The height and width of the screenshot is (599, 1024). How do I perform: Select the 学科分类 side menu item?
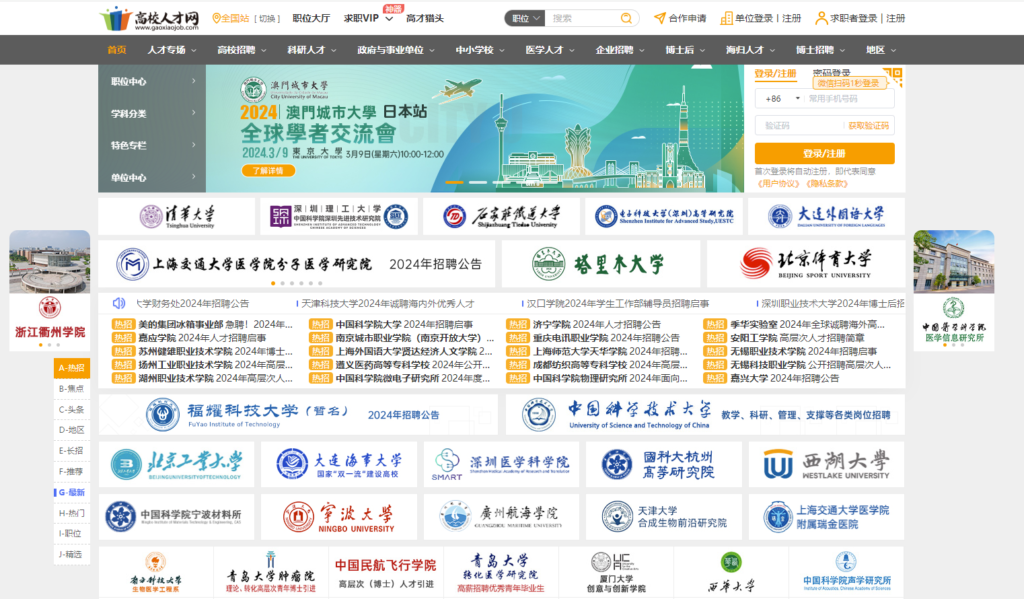(x=152, y=114)
